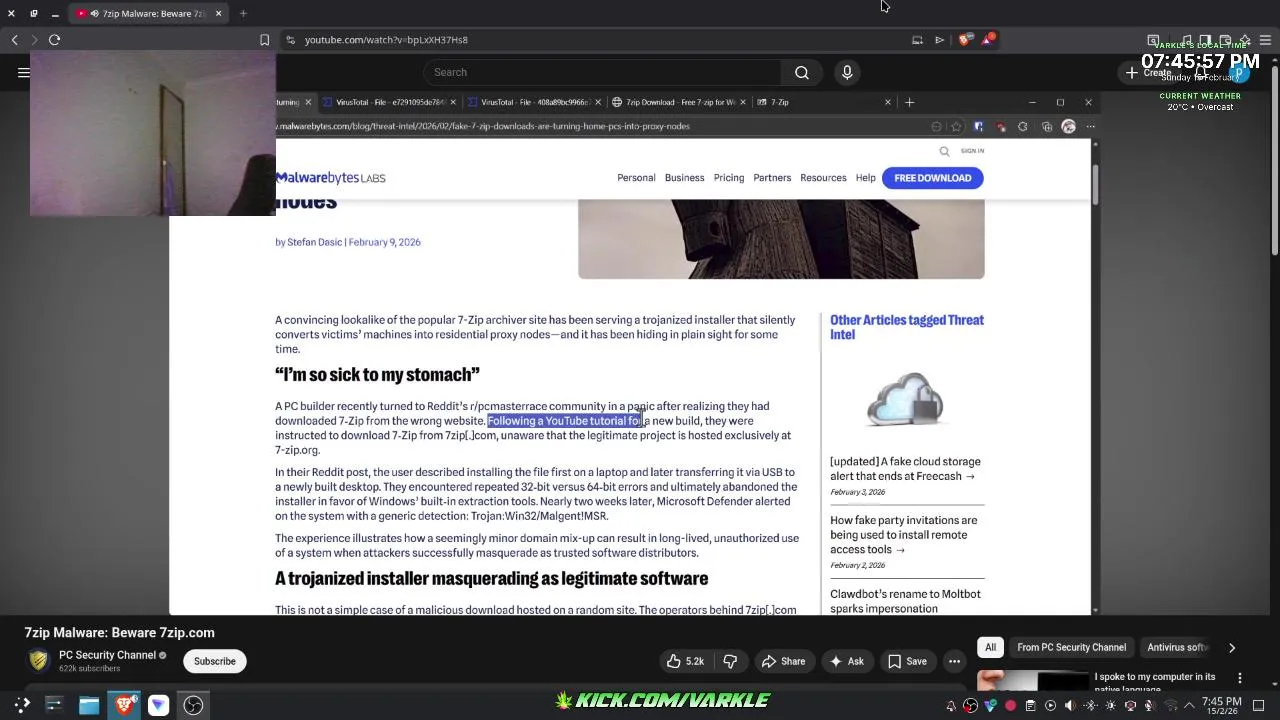Dislike the video with the thumbs-down
Image resolution: width=1280 pixels, height=720 pixels.
pyautogui.click(x=730, y=661)
